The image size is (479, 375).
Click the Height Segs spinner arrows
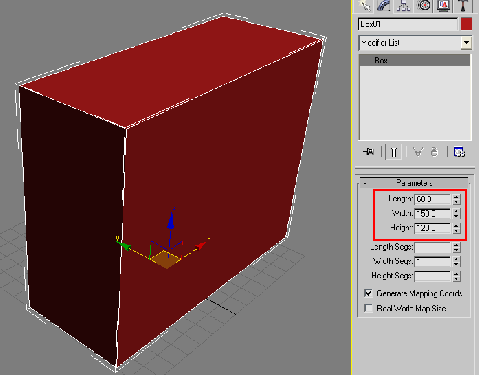coord(456,276)
